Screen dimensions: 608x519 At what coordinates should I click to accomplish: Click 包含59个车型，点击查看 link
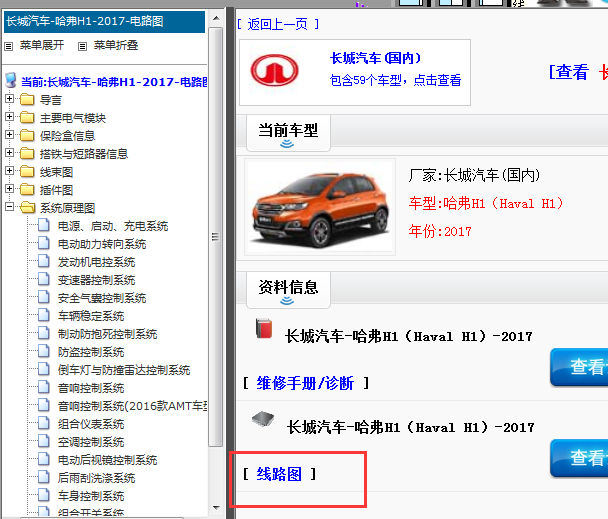click(x=396, y=80)
